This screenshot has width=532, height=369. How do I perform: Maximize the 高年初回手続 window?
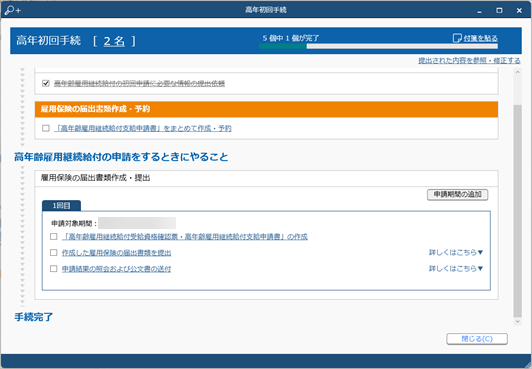pyautogui.click(x=499, y=11)
